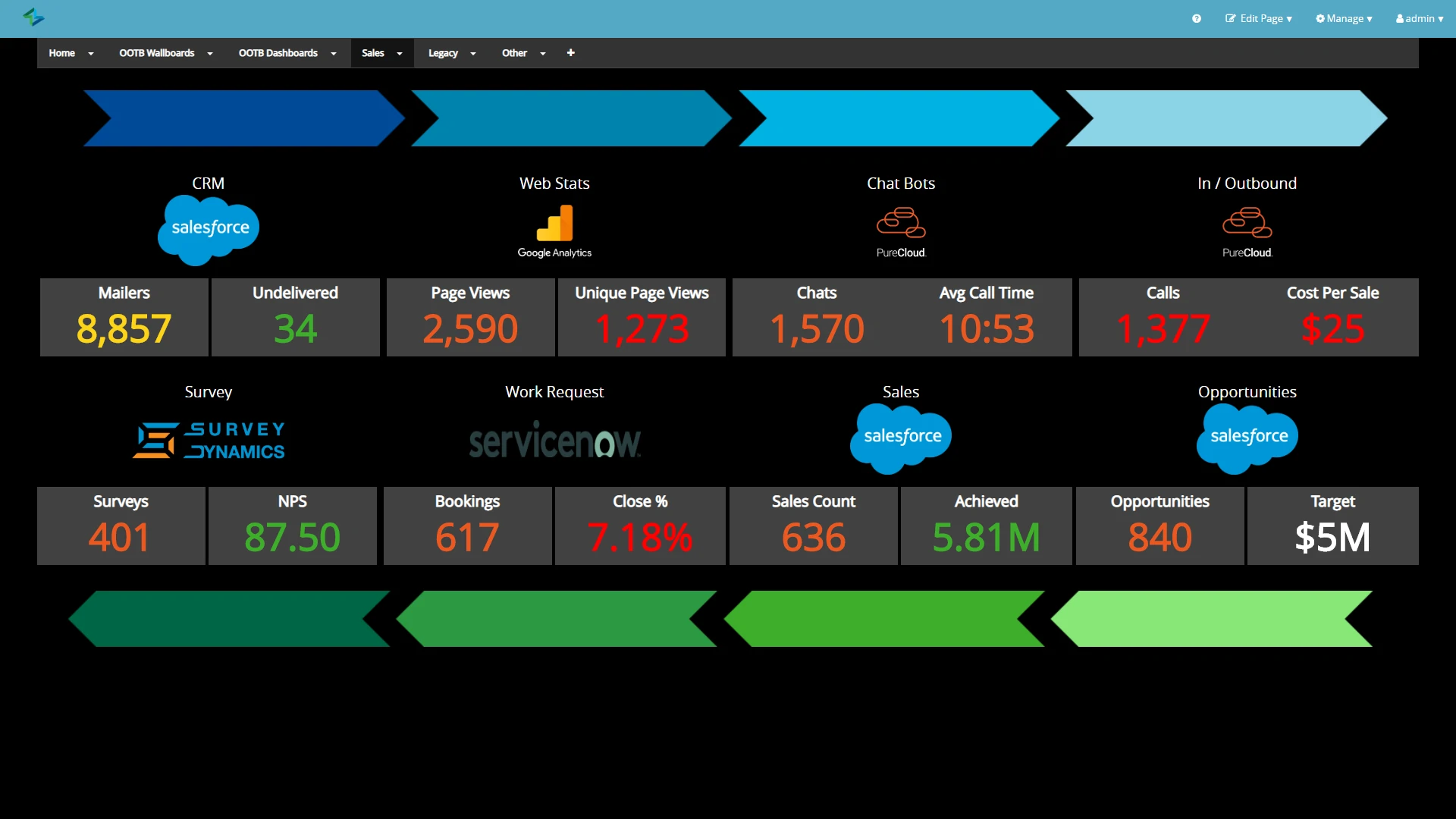Click the Google Analytics logo
This screenshot has height=819, width=1456.
[554, 232]
